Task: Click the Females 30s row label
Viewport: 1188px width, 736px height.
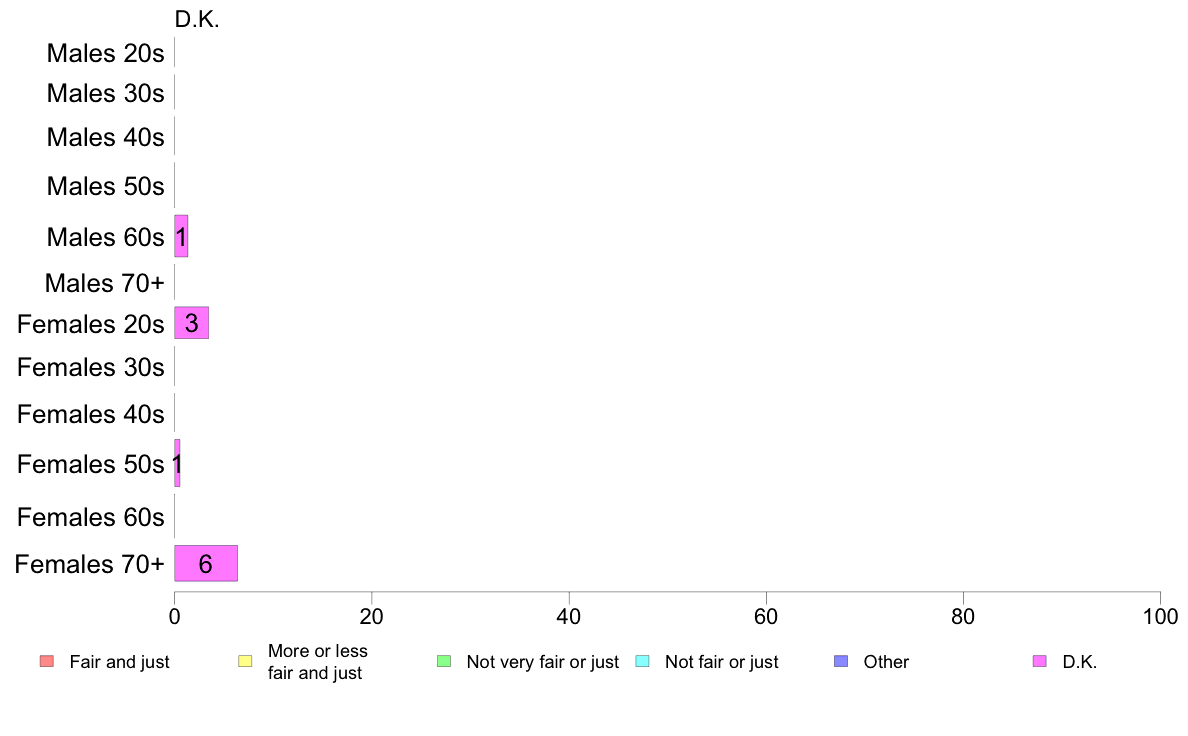Action: pos(91,368)
